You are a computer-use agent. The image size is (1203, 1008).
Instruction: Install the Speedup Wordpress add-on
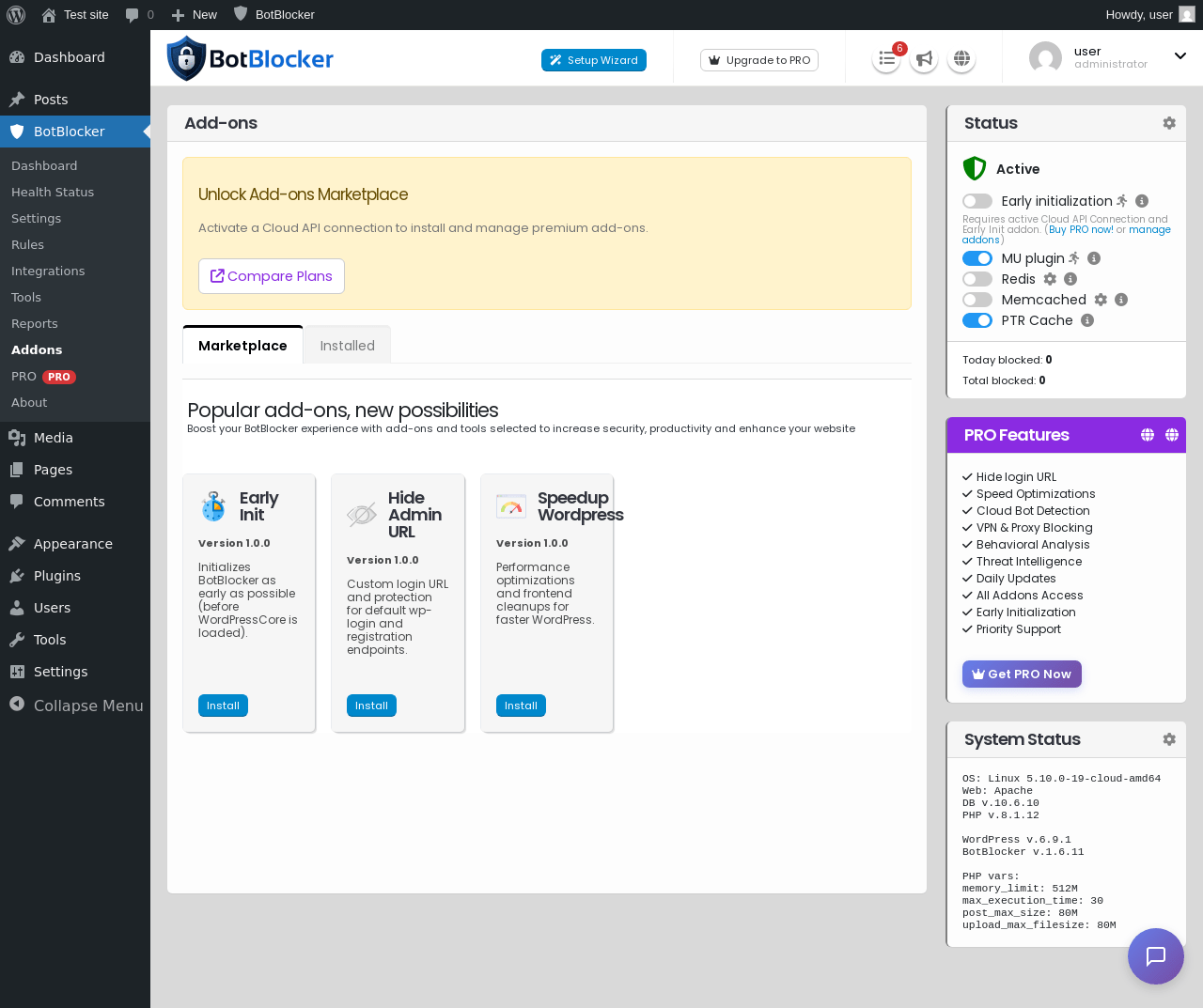tap(521, 706)
